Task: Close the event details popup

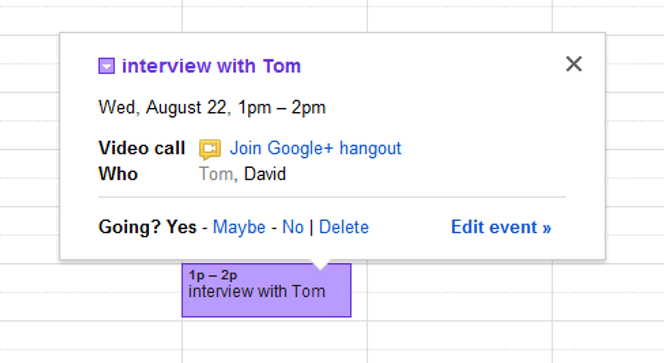Action: point(574,64)
